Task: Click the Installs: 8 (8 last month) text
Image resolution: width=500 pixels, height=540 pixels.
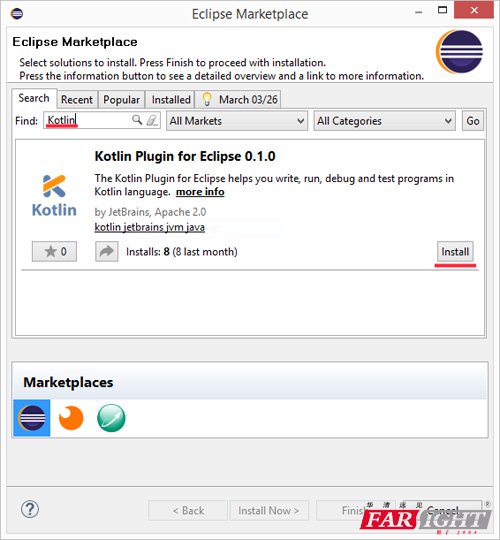Action: (x=182, y=252)
